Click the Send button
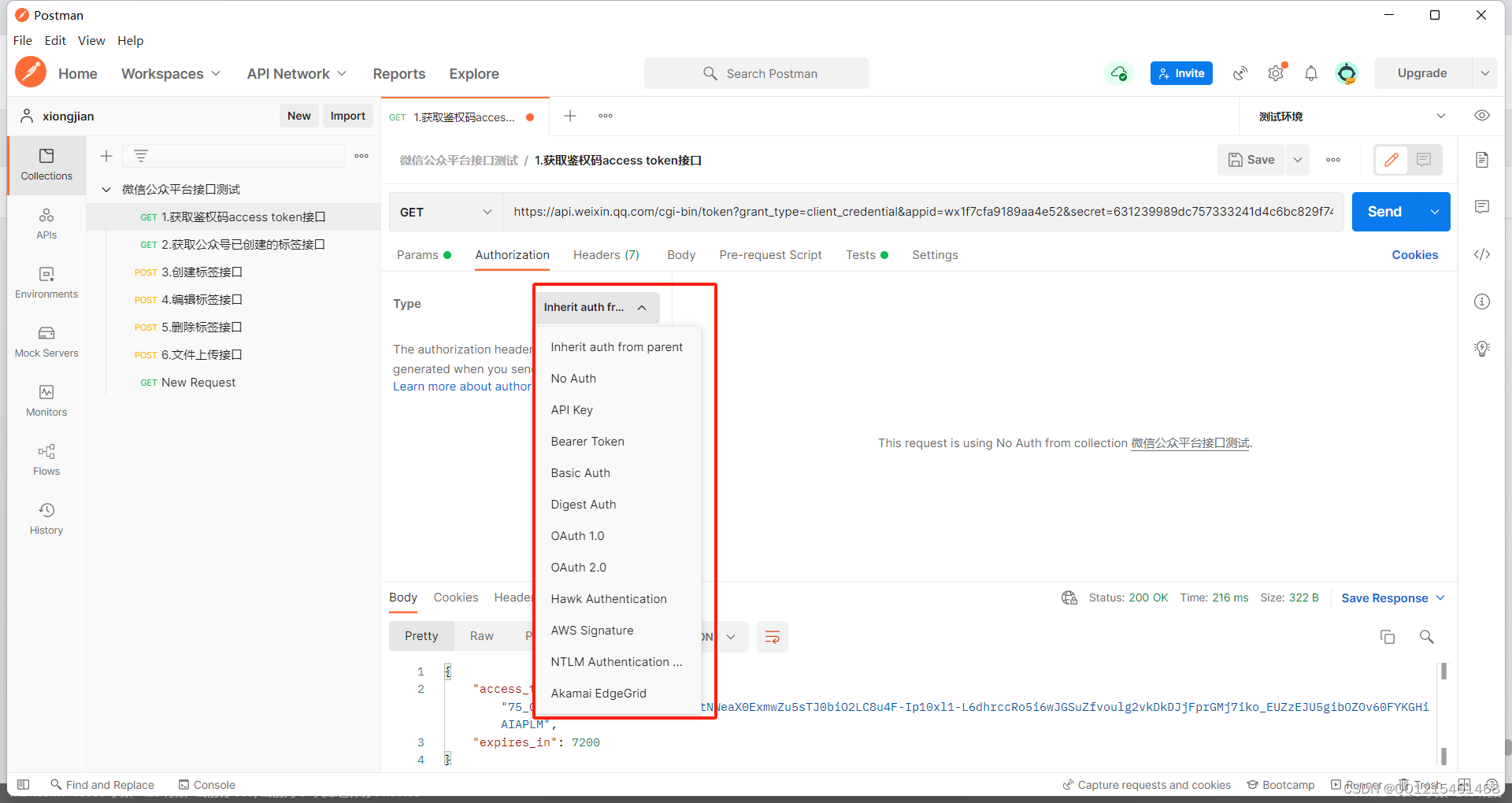The height and width of the screenshot is (803, 1512). pos(1384,212)
